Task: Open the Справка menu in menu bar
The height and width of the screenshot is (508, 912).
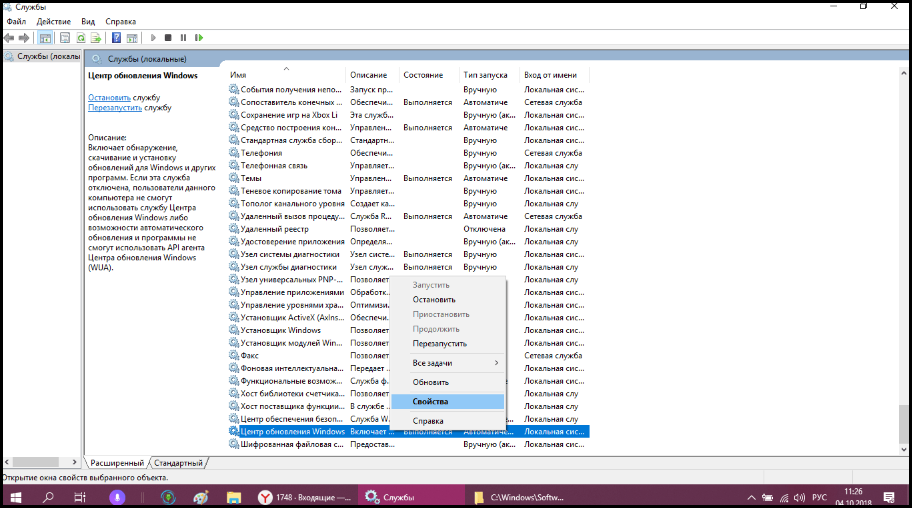Action: [x=120, y=22]
